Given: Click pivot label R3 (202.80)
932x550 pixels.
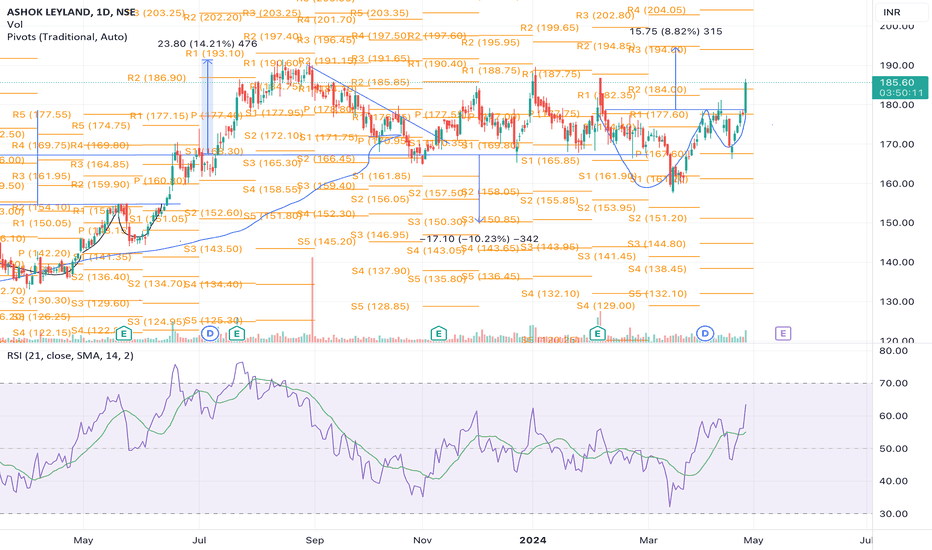Looking at the screenshot, I should pos(605,15).
